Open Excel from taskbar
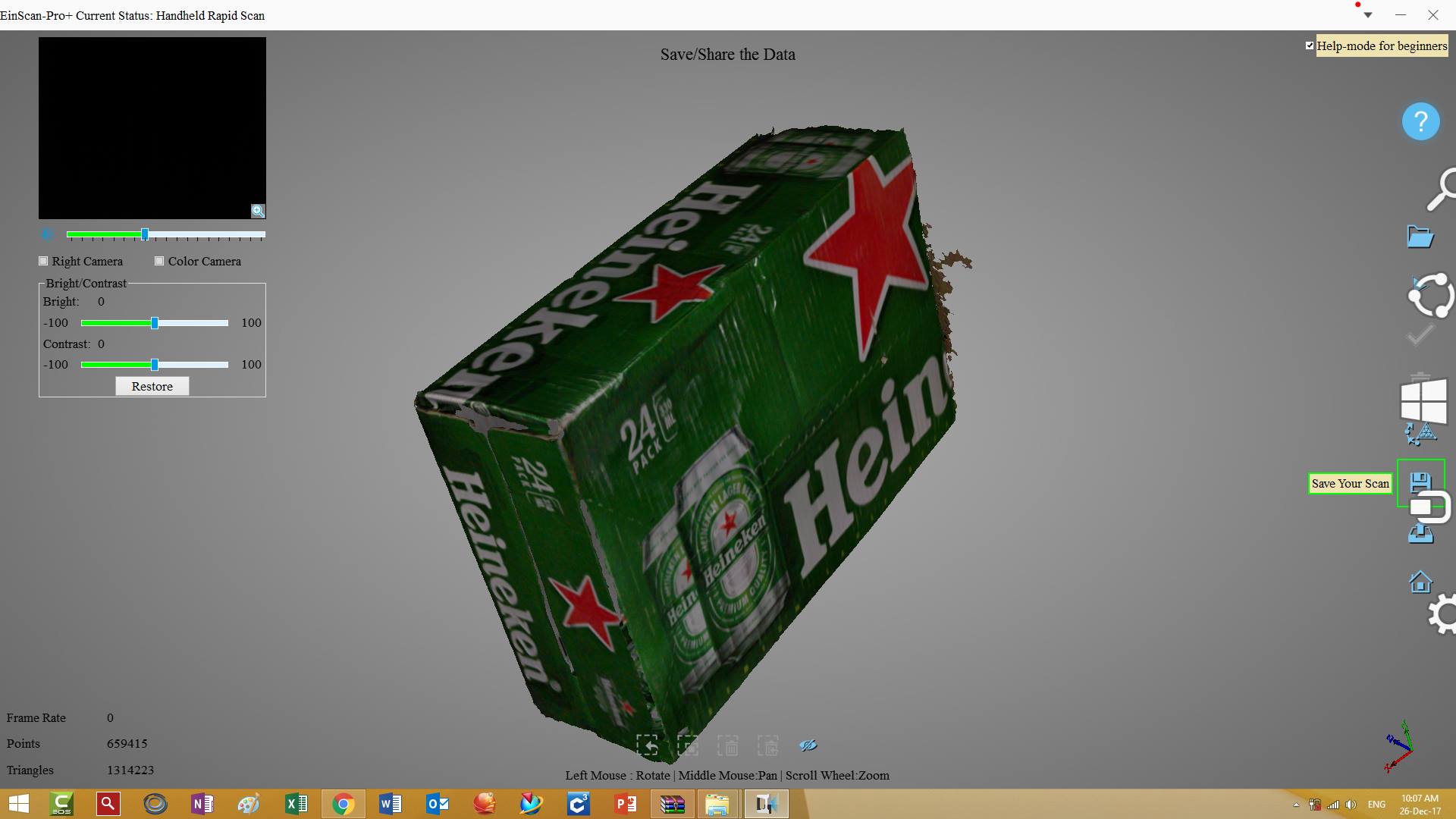This screenshot has height=819, width=1456. click(x=297, y=804)
